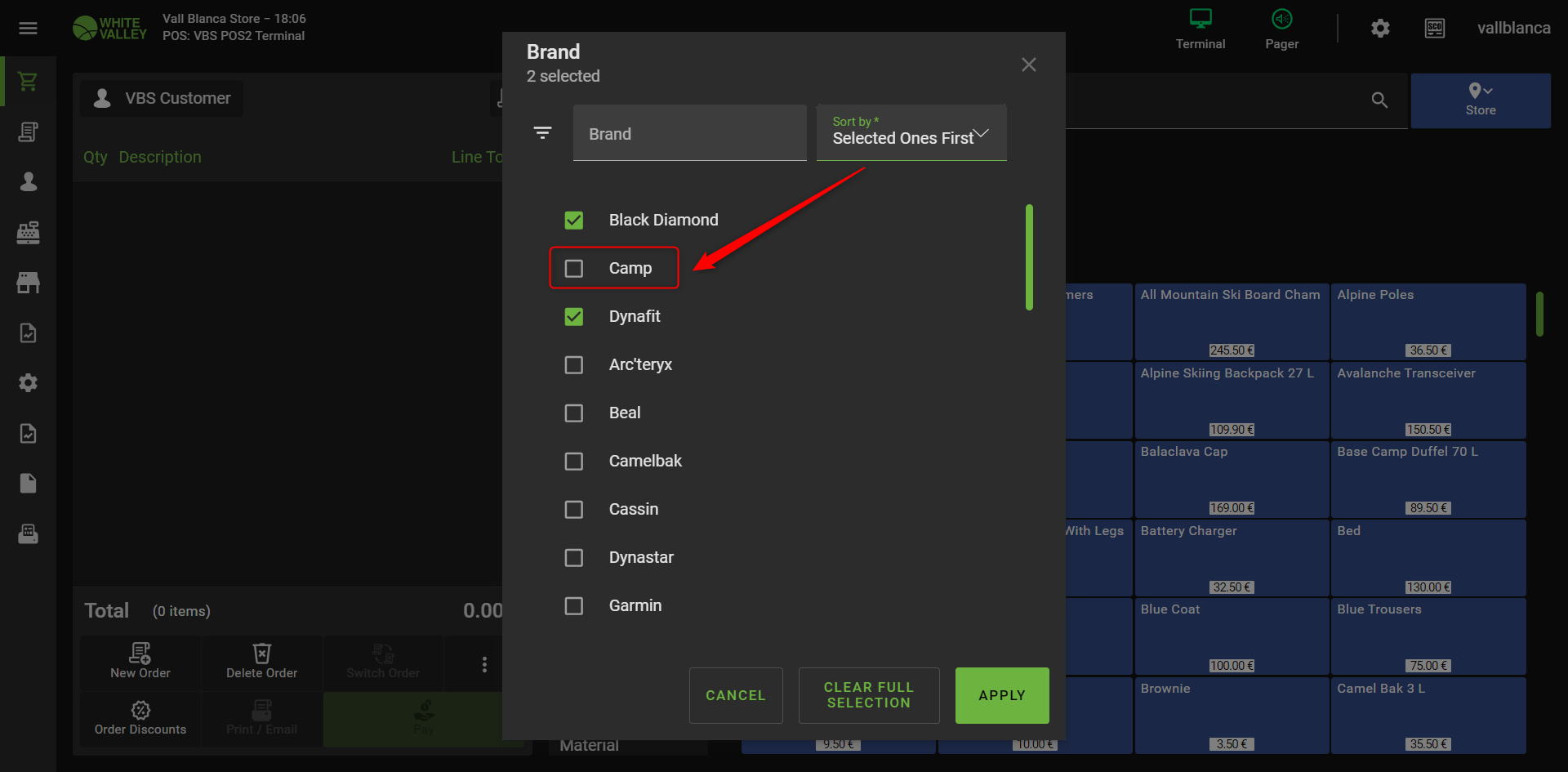Uncheck the Black Diamond brand checkbox
Image resolution: width=1568 pixels, height=772 pixels.
point(574,221)
